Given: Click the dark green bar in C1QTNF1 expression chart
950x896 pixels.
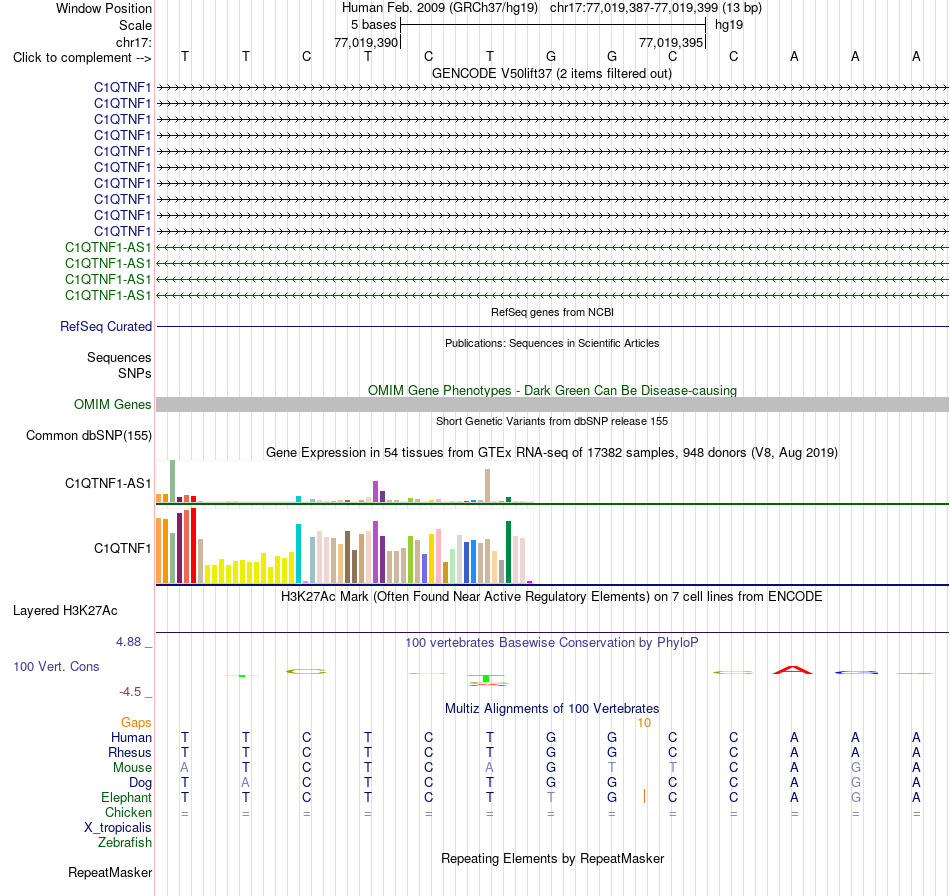Looking at the screenshot, I should (508, 552).
